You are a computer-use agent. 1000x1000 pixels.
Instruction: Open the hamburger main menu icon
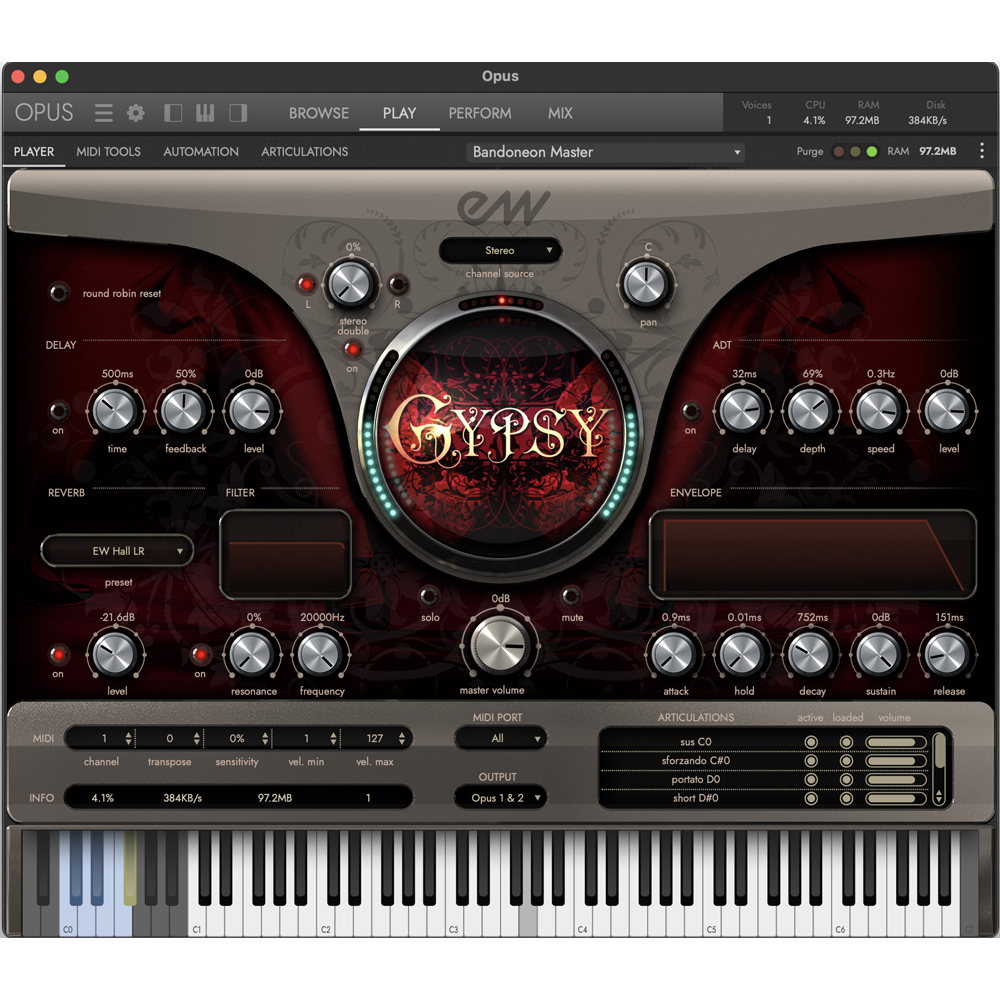point(104,113)
